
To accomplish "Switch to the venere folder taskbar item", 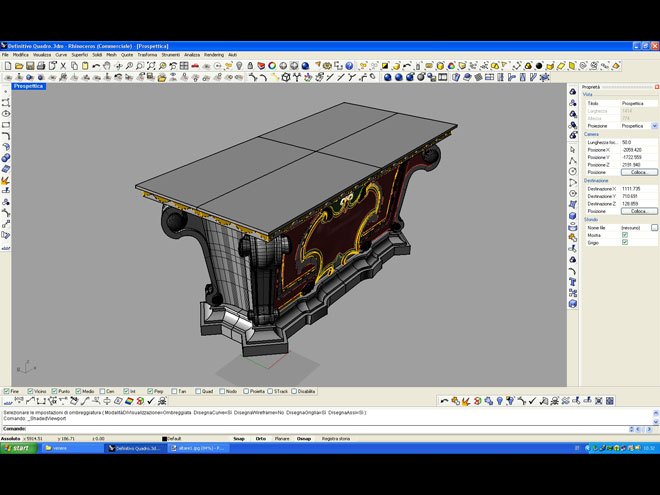I will click(x=72, y=448).
